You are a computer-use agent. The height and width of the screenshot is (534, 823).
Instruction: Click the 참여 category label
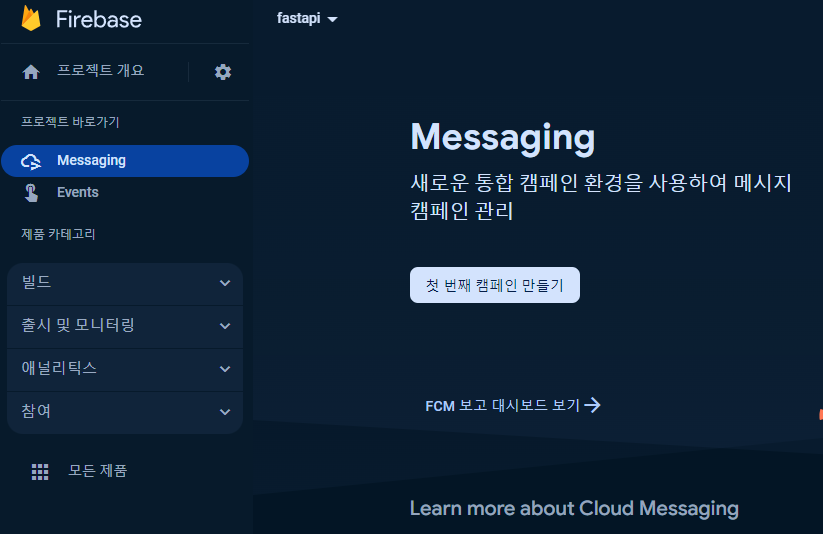click(x=36, y=411)
